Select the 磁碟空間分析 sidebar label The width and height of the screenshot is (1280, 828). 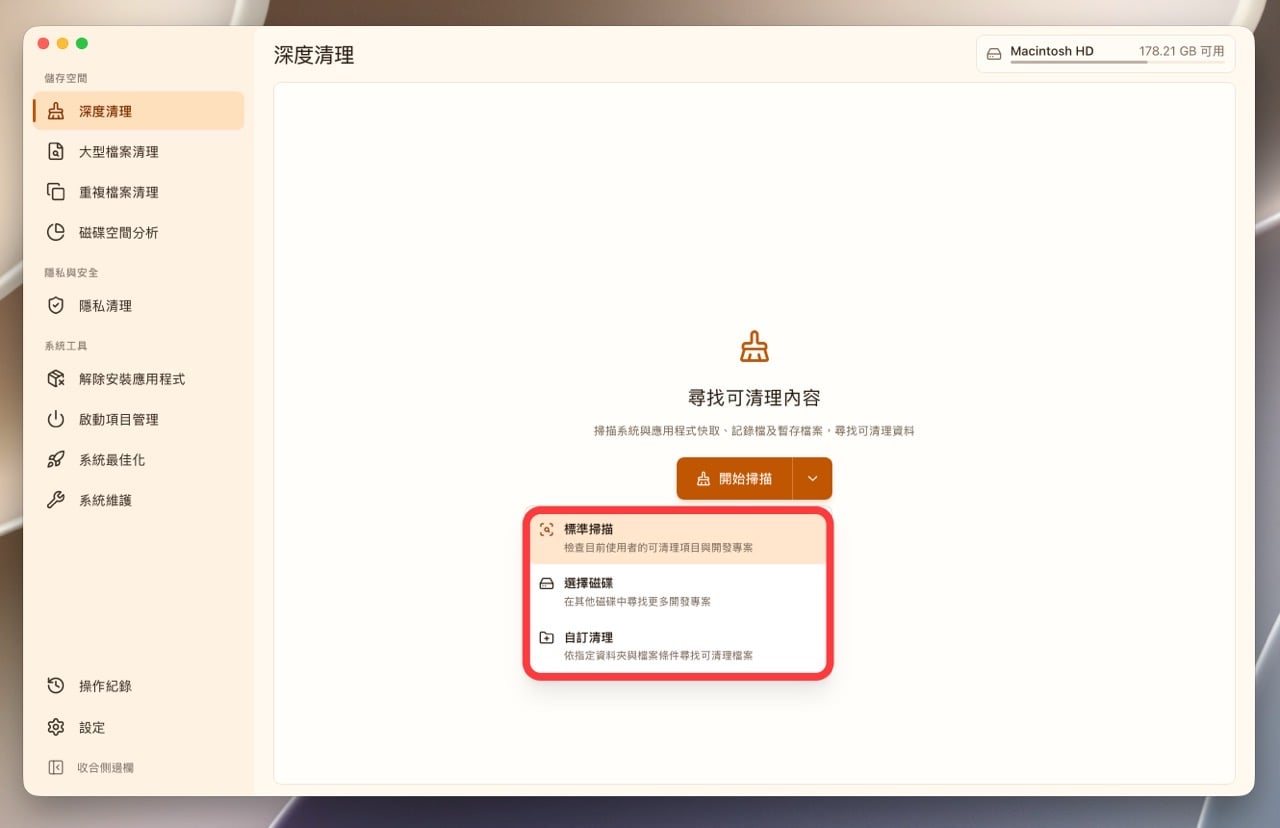click(x=119, y=232)
